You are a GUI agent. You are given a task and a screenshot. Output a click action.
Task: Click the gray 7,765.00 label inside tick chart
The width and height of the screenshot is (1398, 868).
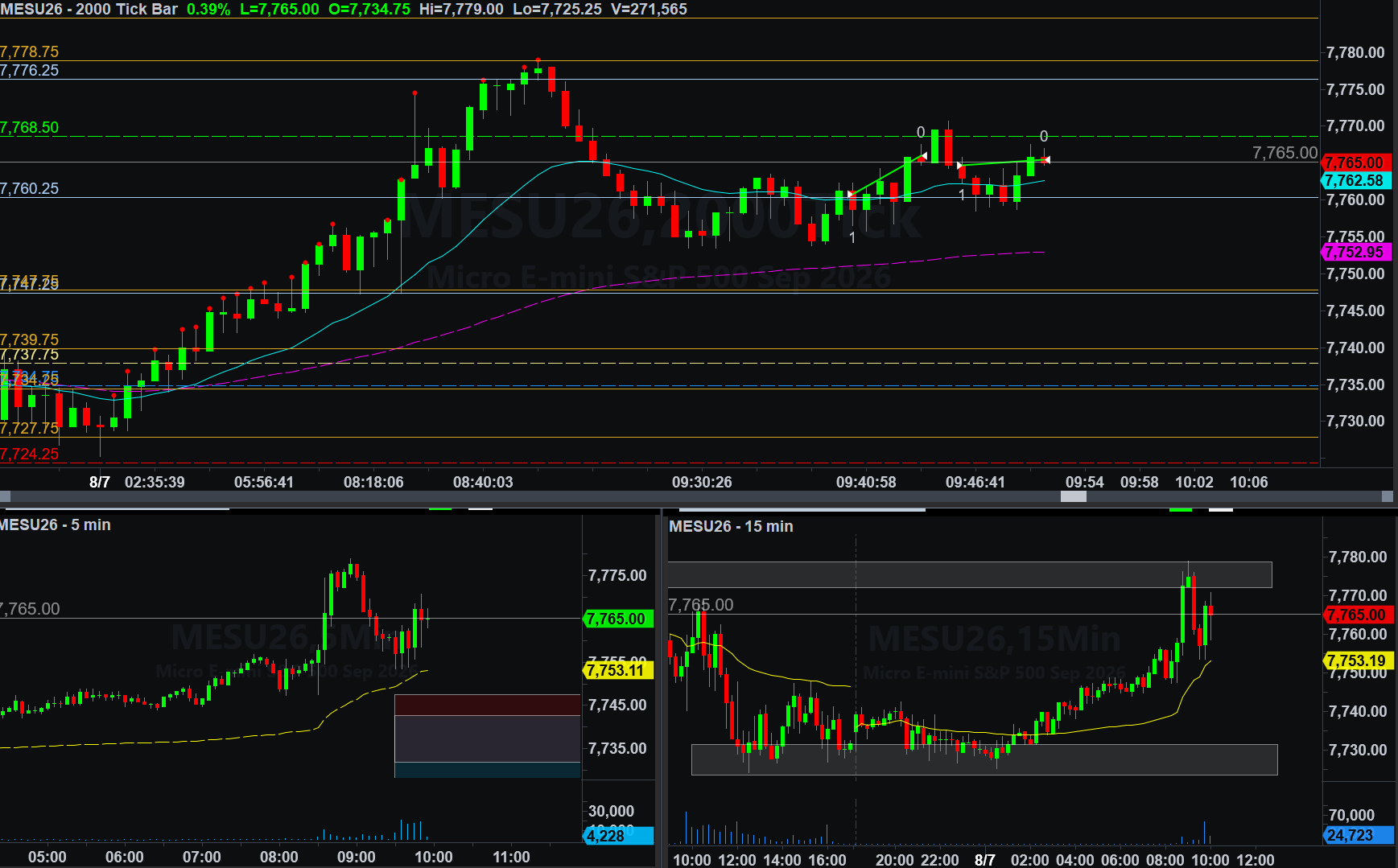[x=1285, y=153]
